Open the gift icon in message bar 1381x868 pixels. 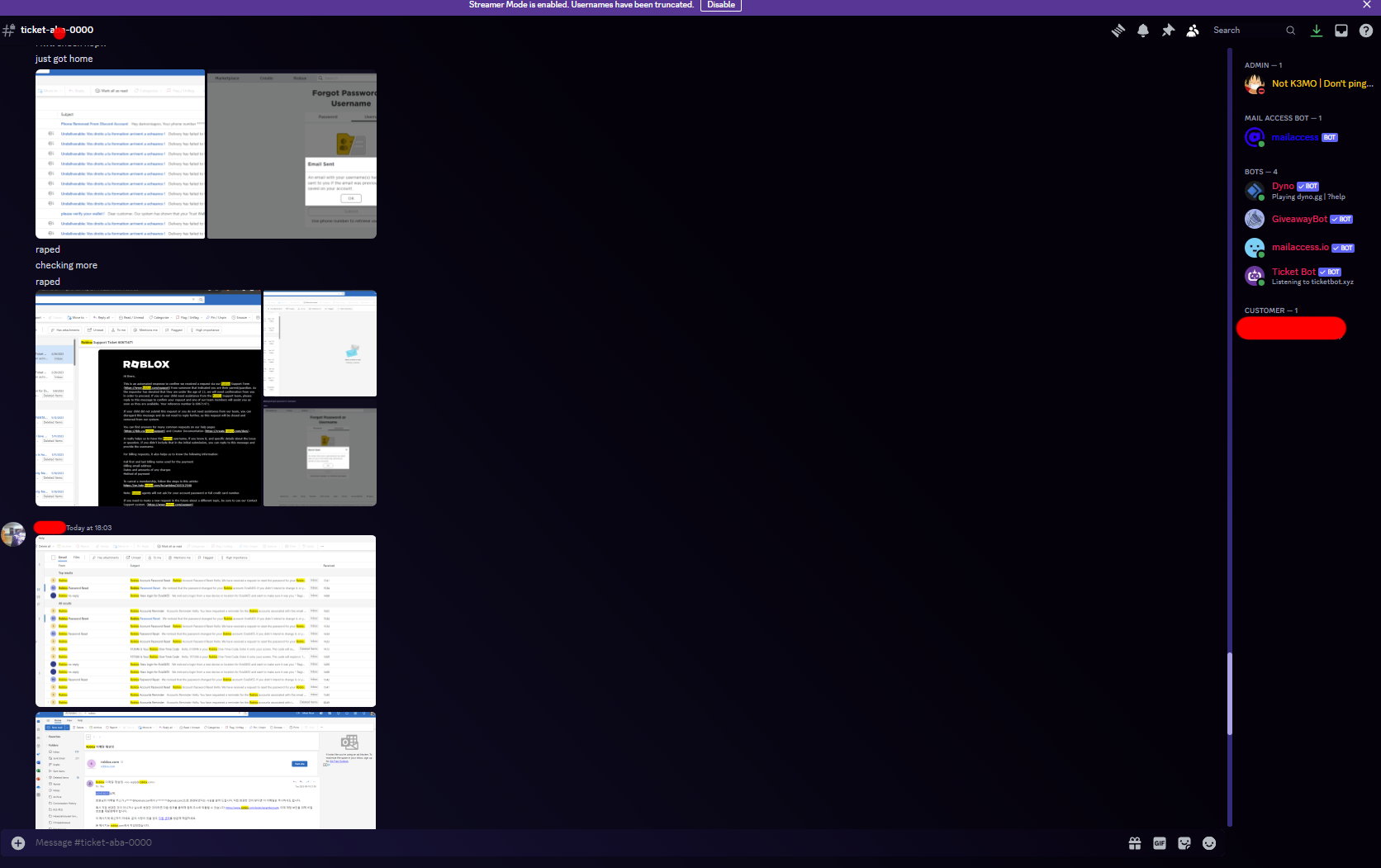(1135, 843)
